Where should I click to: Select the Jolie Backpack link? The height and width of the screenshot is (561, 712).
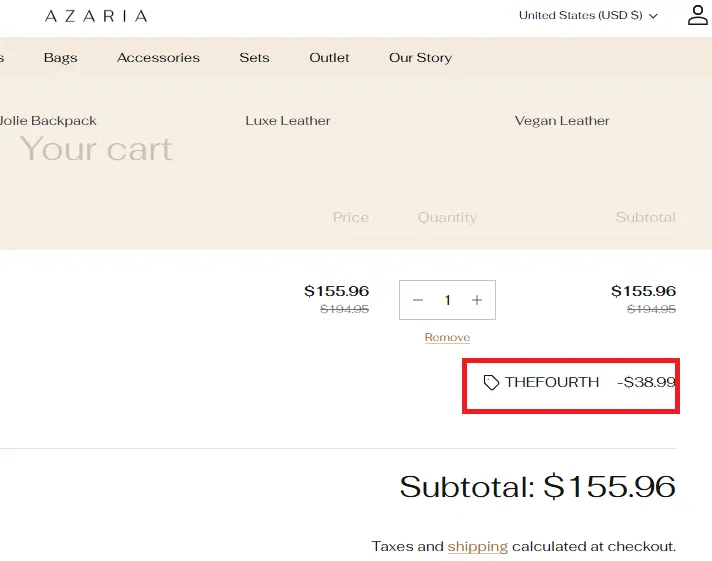coord(48,121)
